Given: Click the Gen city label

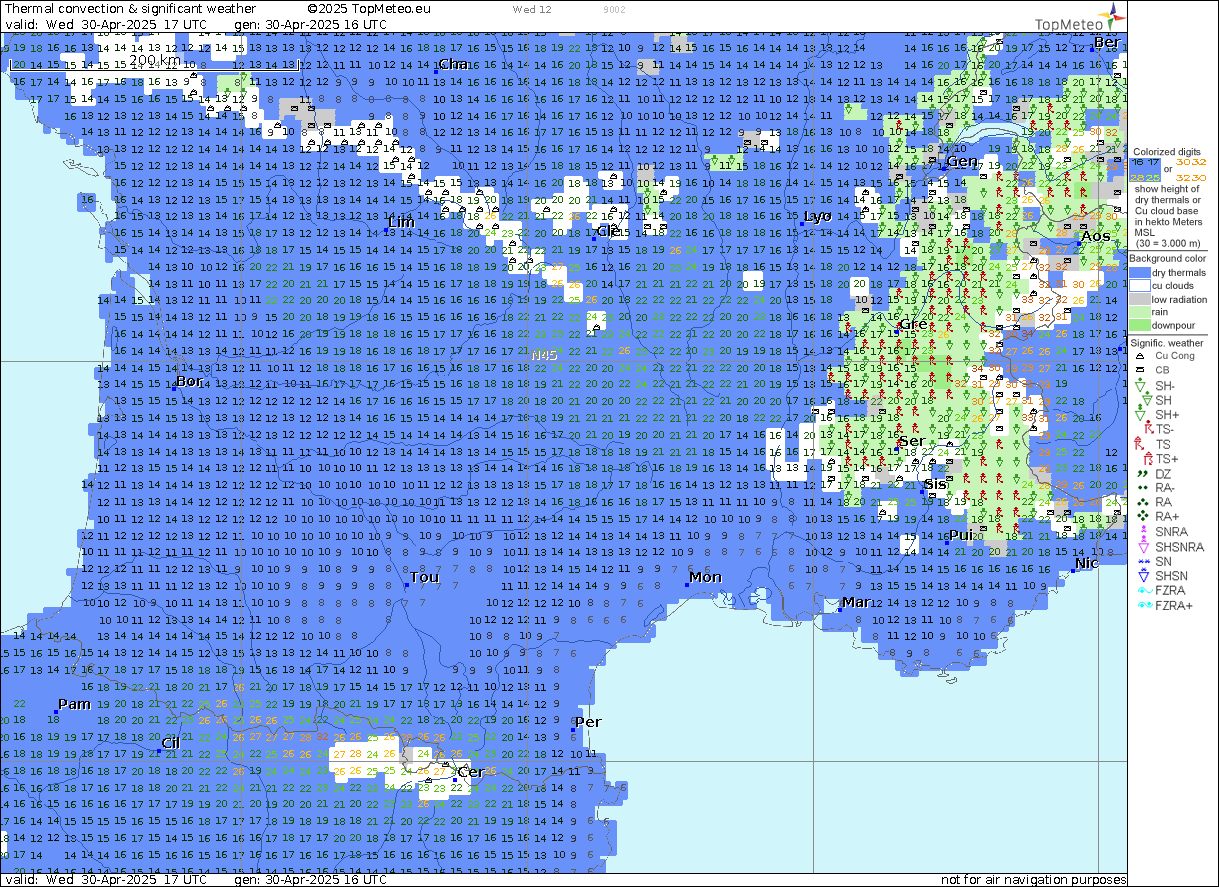Looking at the screenshot, I should click(x=962, y=161).
